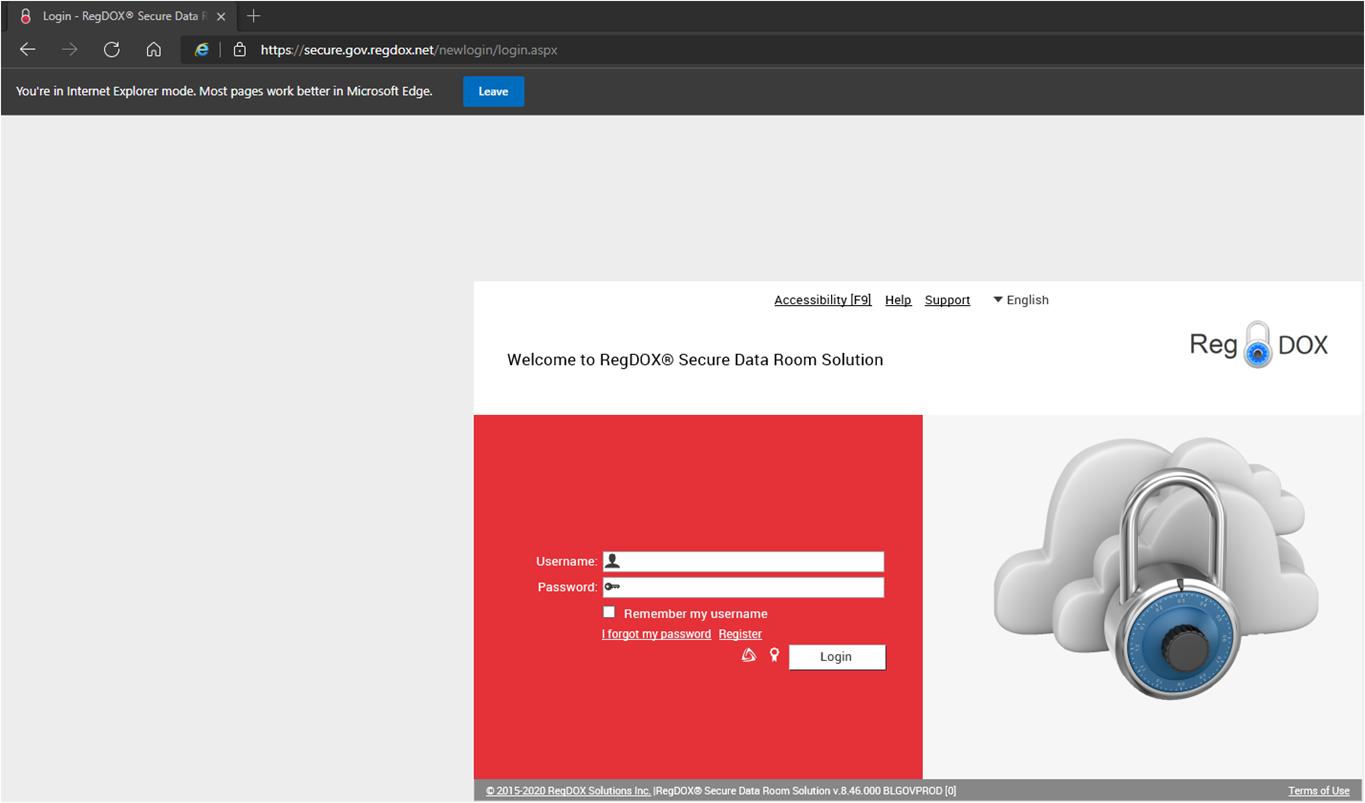Screen dimensions: 1365x803
Task: Click the triangular icon left of Login
Action: coord(748,655)
